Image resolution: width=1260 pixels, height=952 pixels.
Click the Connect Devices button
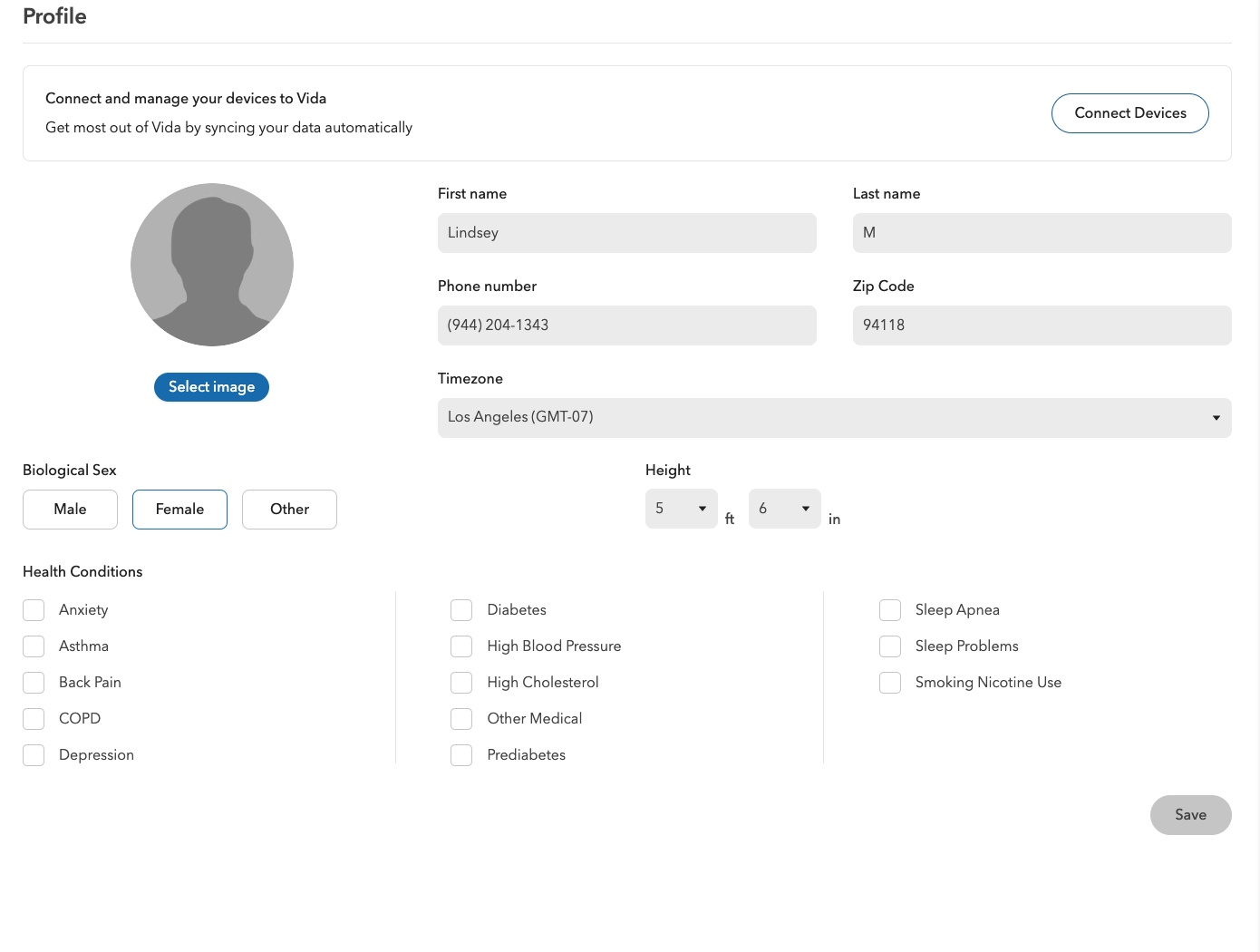(1129, 112)
